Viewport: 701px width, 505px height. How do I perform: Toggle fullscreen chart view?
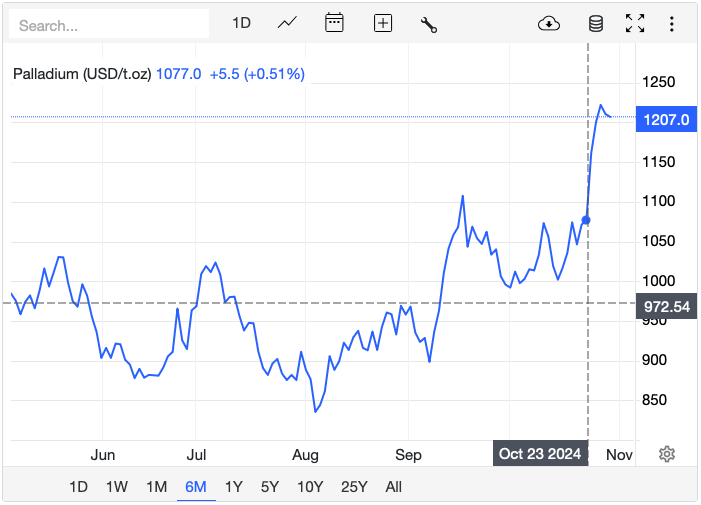click(x=635, y=23)
